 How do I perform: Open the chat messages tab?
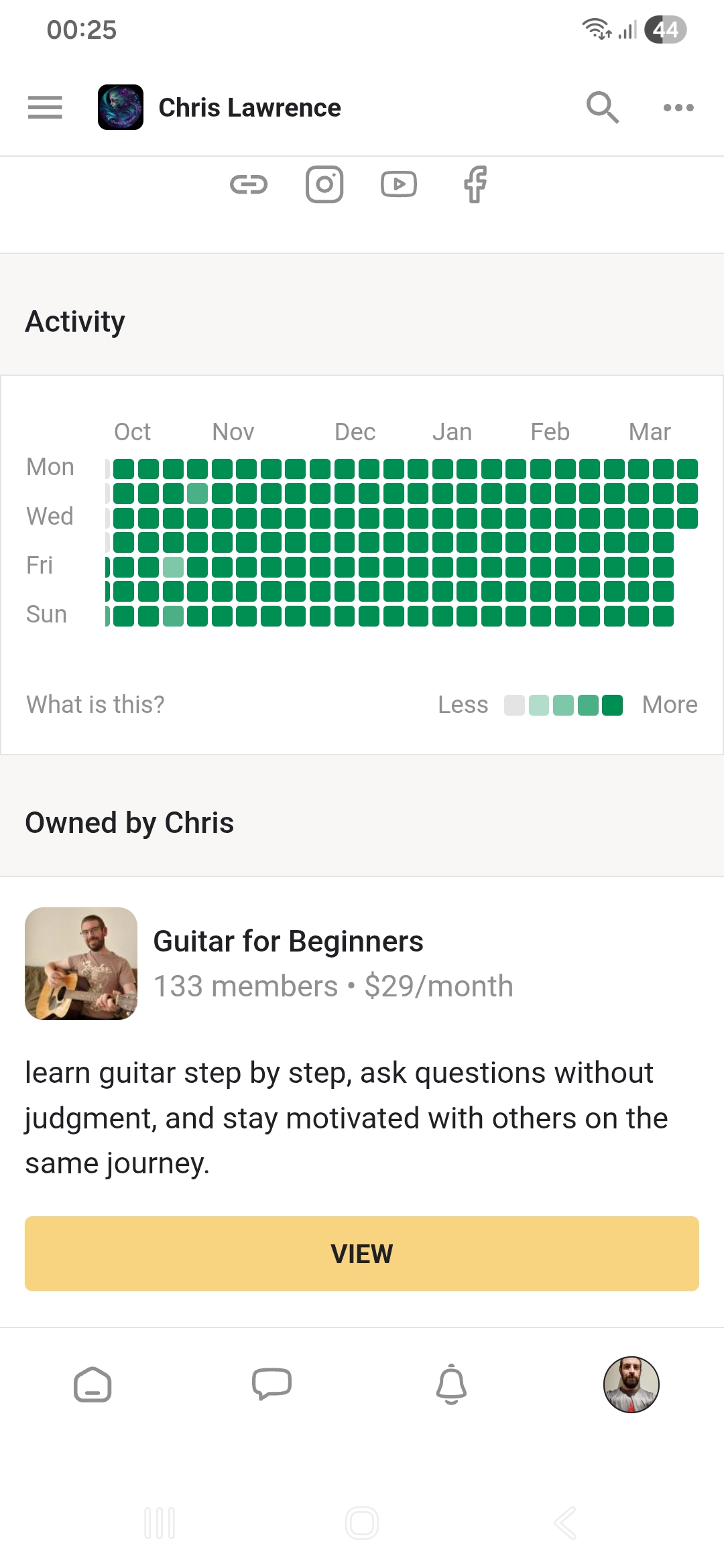pyautogui.click(x=271, y=1384)
